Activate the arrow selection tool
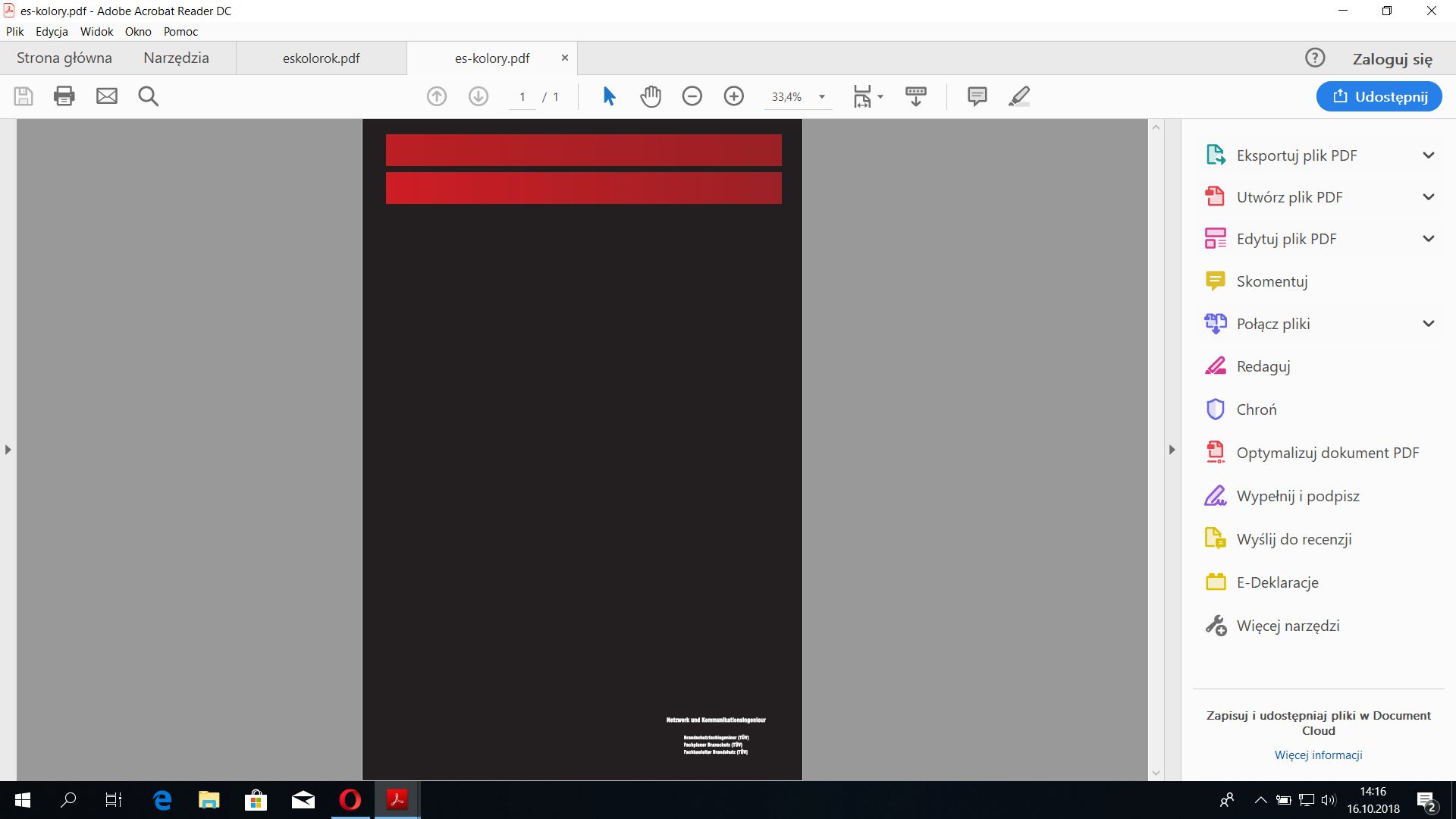Image resolution: width=1456 pixels, height=819 pixels. 609,96
